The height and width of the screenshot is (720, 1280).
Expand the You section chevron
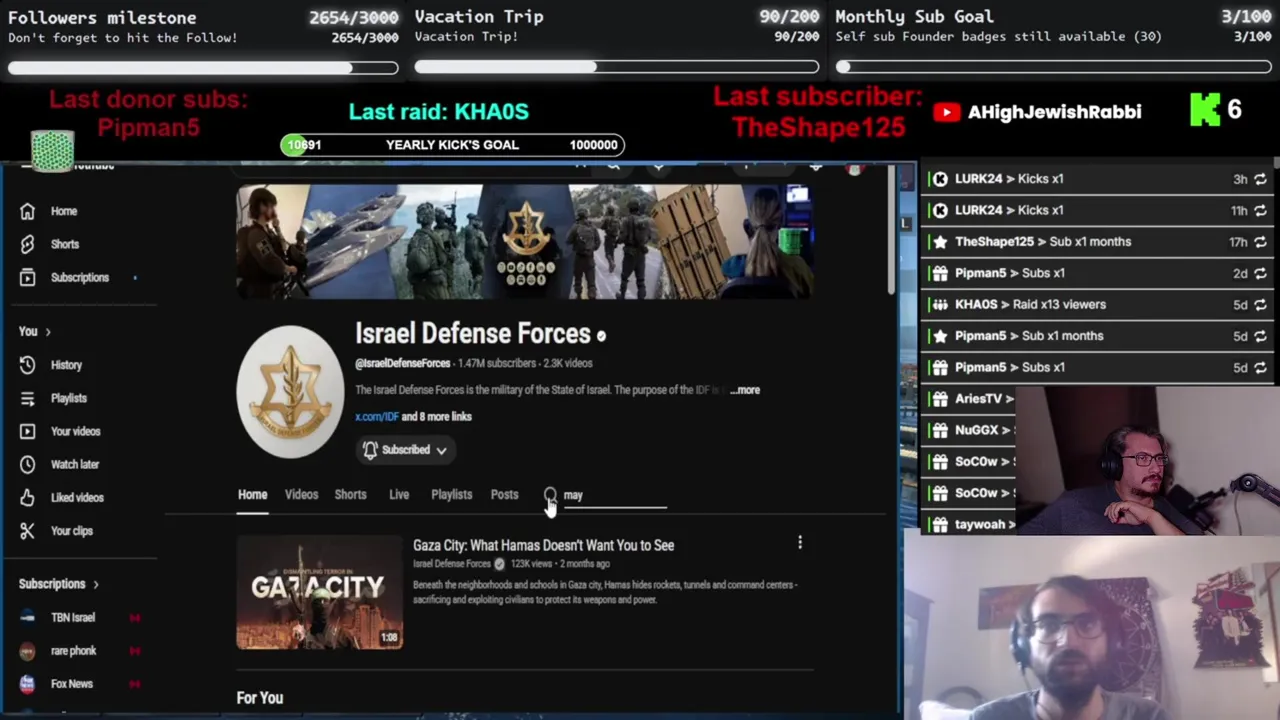(x=47, y=331)
